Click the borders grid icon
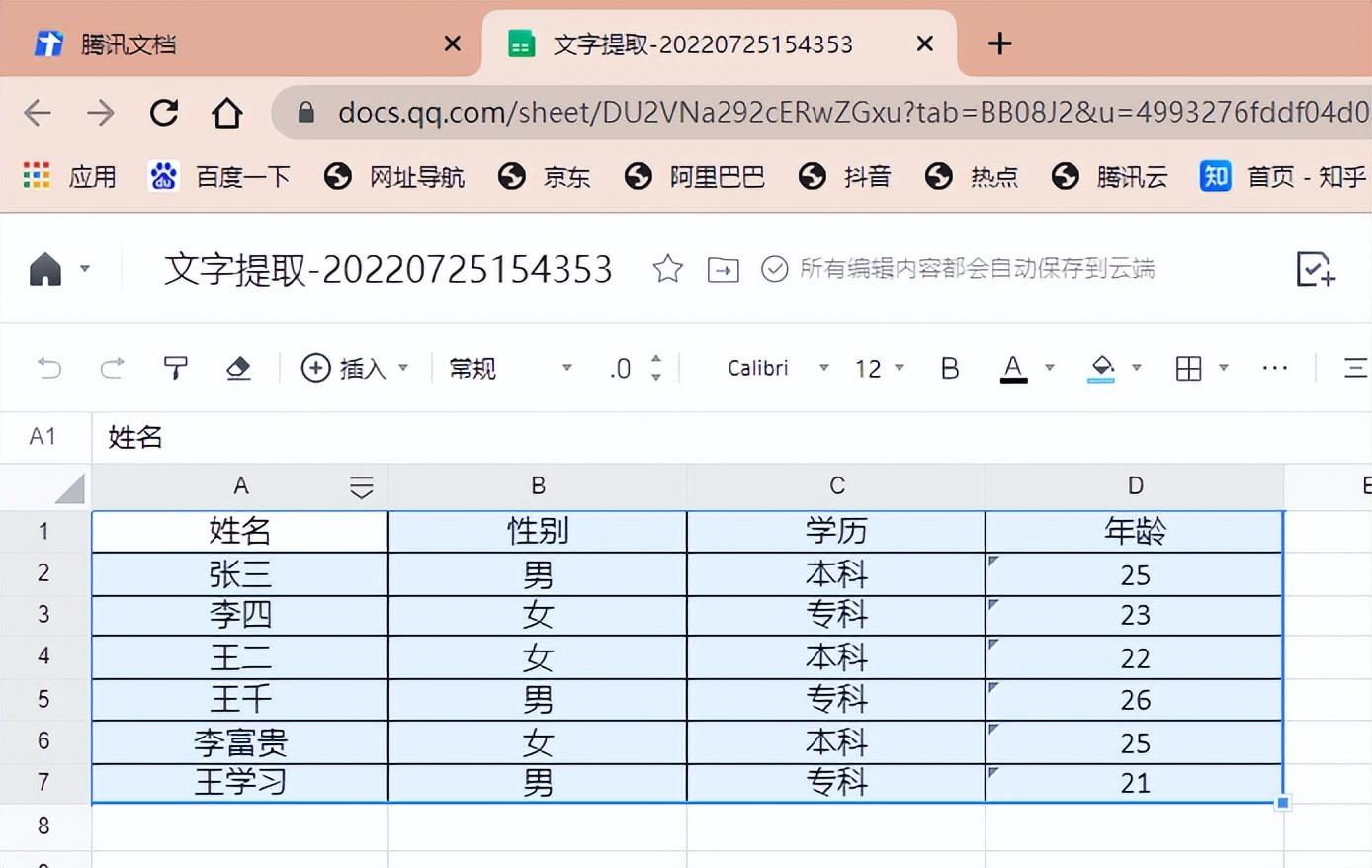Screen dimensions: 1372x868 1189,368
